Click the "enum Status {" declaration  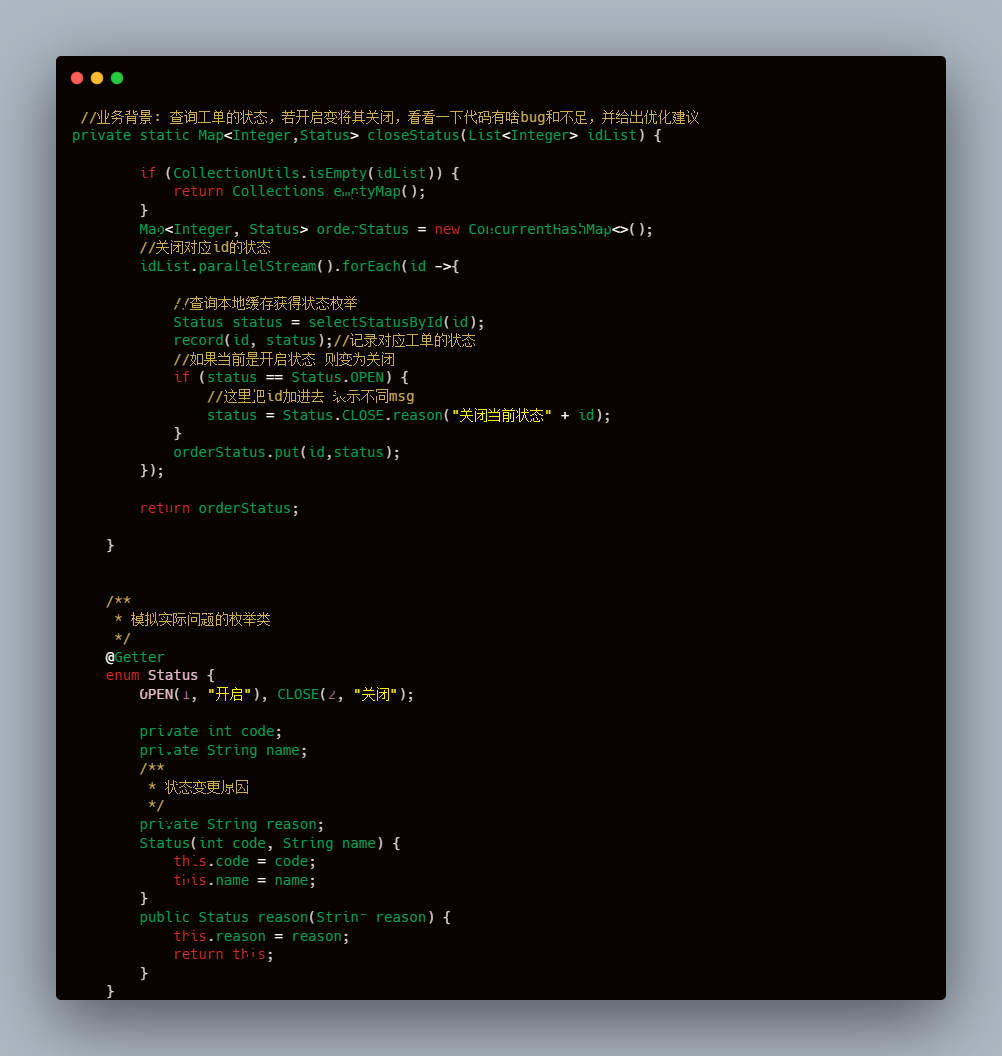coord(160,675)
